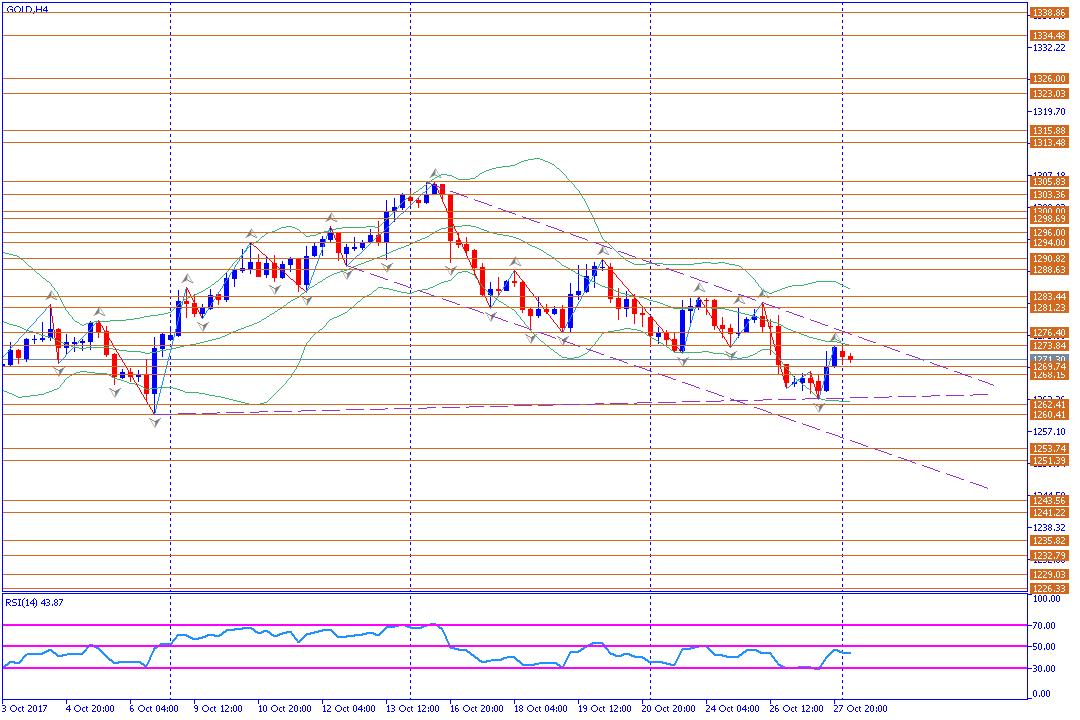Click the RSI(14) 43.87 indicator label
The image size is (1080, 720).
[34, 602]
